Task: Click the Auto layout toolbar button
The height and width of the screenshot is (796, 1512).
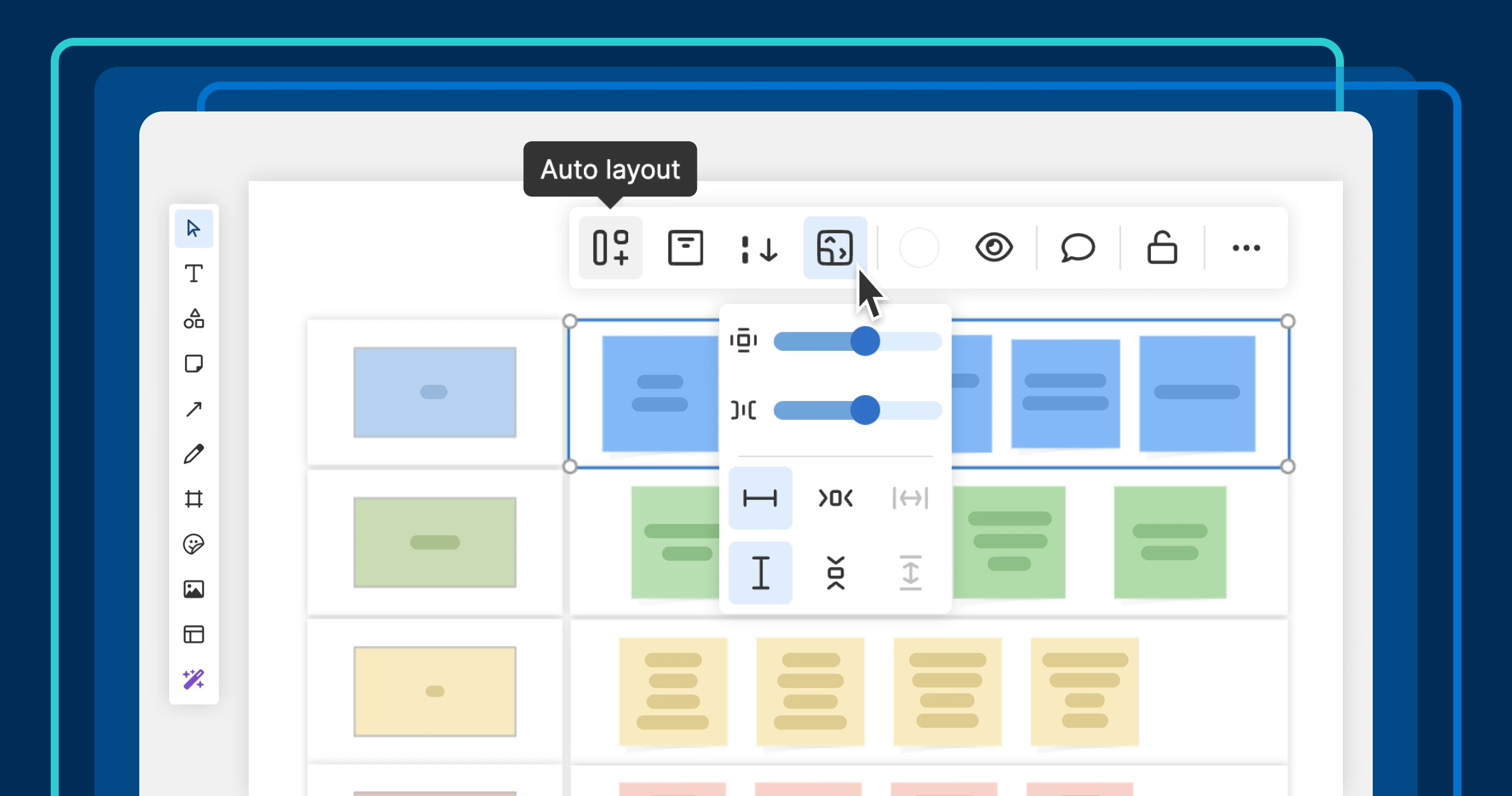Action: [x=610, y=248]
